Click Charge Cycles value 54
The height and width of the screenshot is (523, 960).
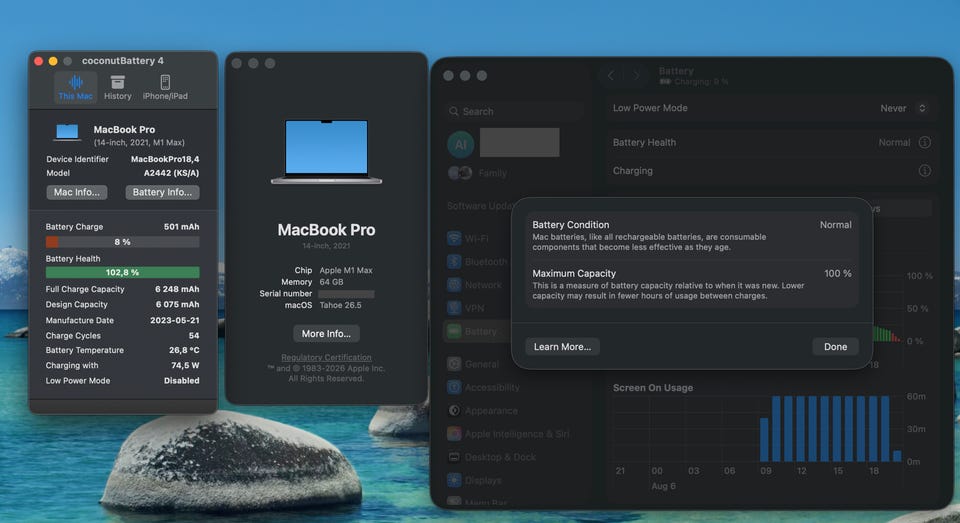[193, 336]
